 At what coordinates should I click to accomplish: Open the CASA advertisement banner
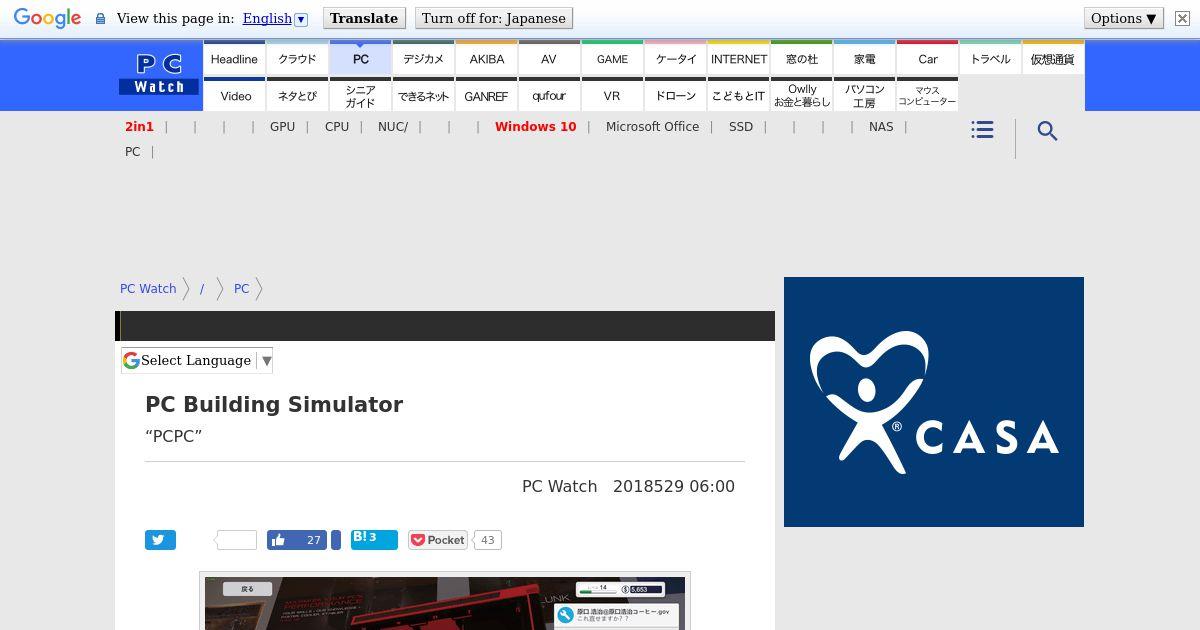point(934,402)
